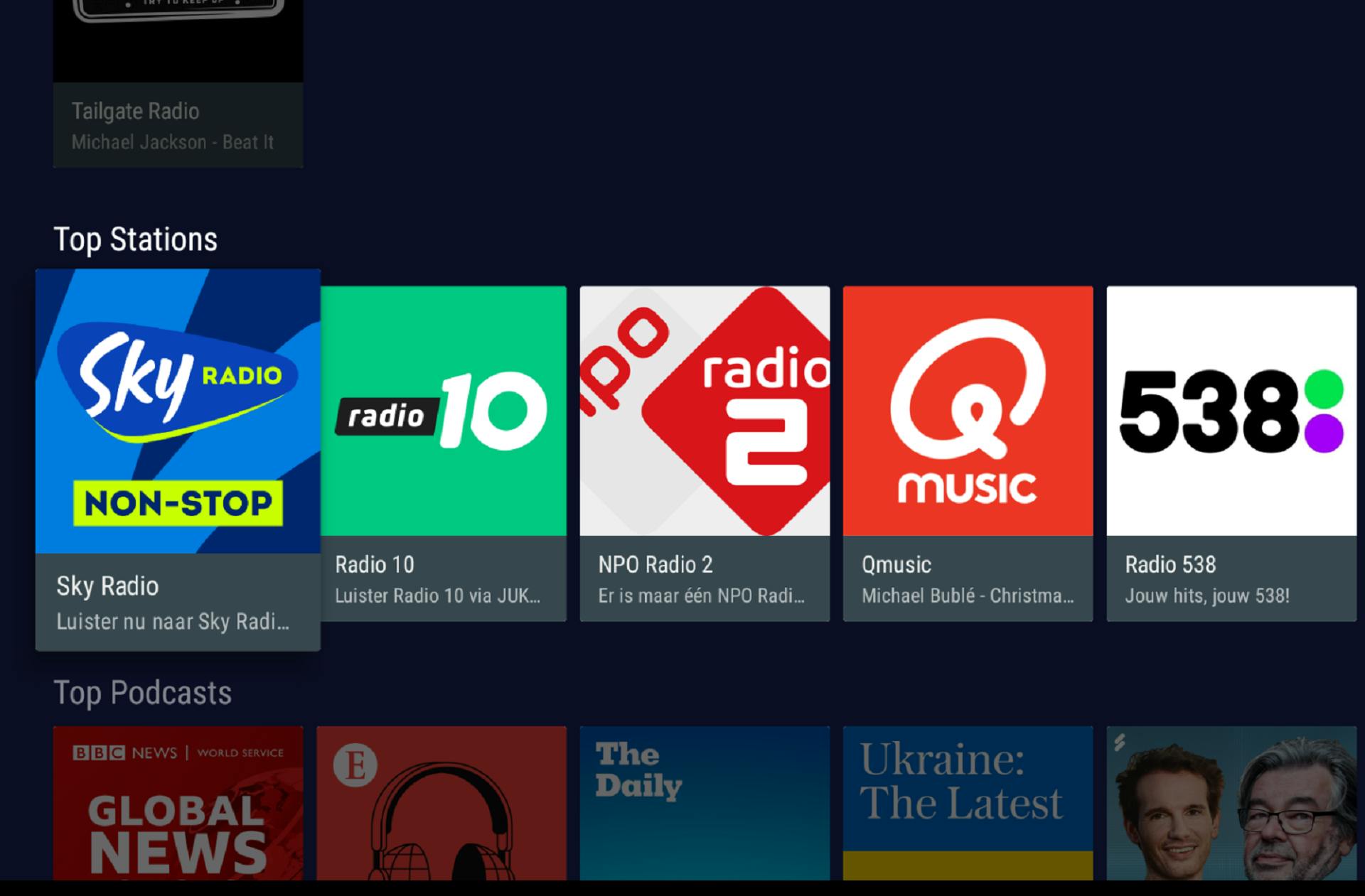Screen dimensions: 1365x896
Task: Click the Top Podcasts section heading
Action: pyautogui.click(x=142, y=693)
